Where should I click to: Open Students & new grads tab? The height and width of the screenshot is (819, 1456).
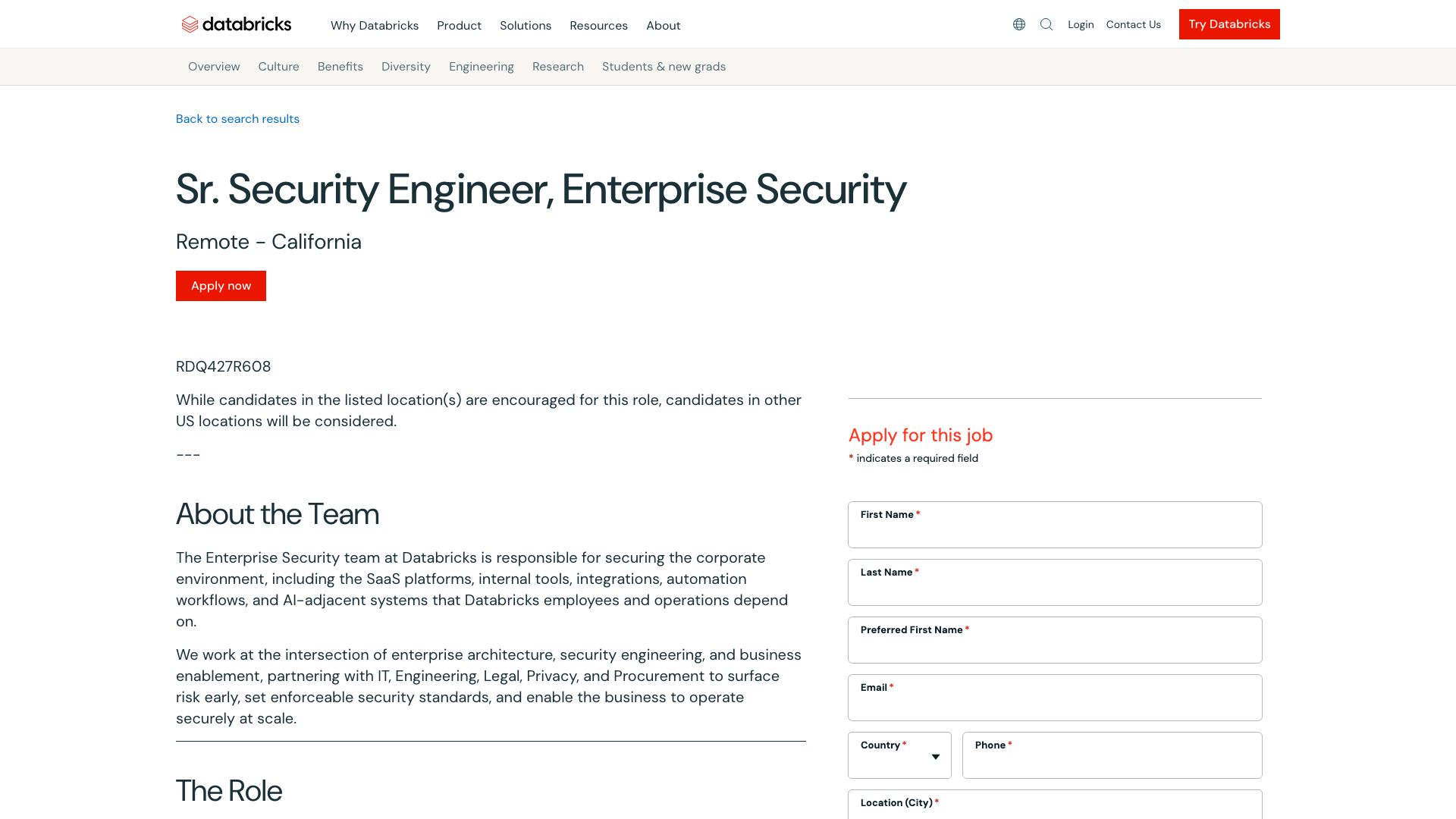pos(664,67)
